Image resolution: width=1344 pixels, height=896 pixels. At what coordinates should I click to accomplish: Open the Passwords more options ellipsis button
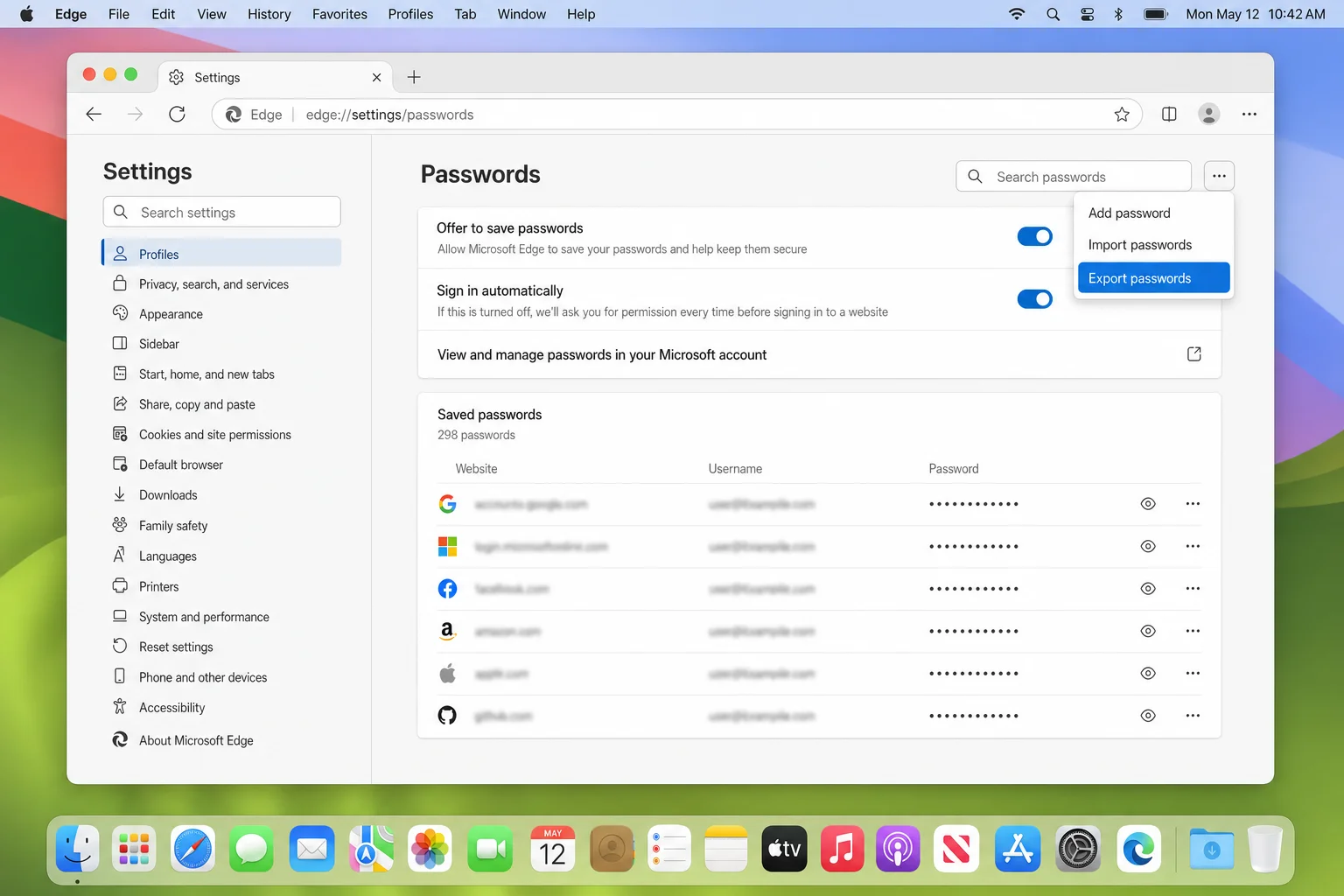pyautogui.click(x=1219, y=176)
